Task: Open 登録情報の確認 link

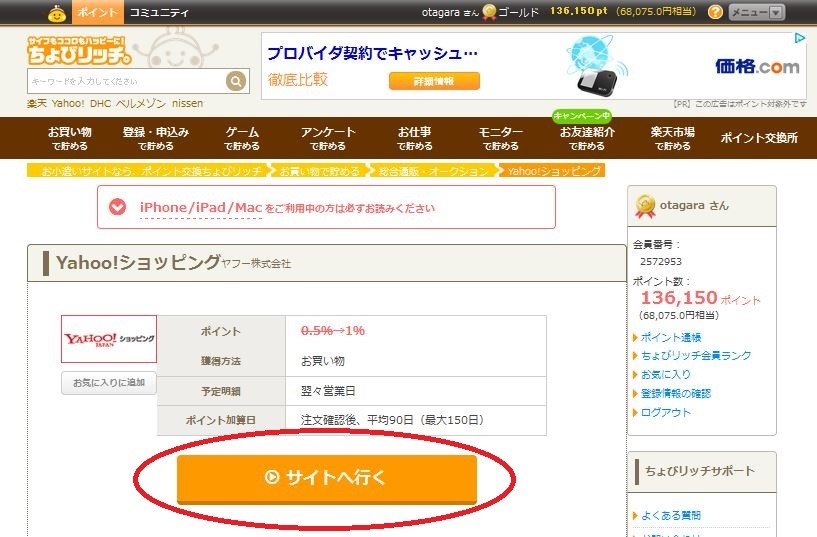Action: click(675, 393)
